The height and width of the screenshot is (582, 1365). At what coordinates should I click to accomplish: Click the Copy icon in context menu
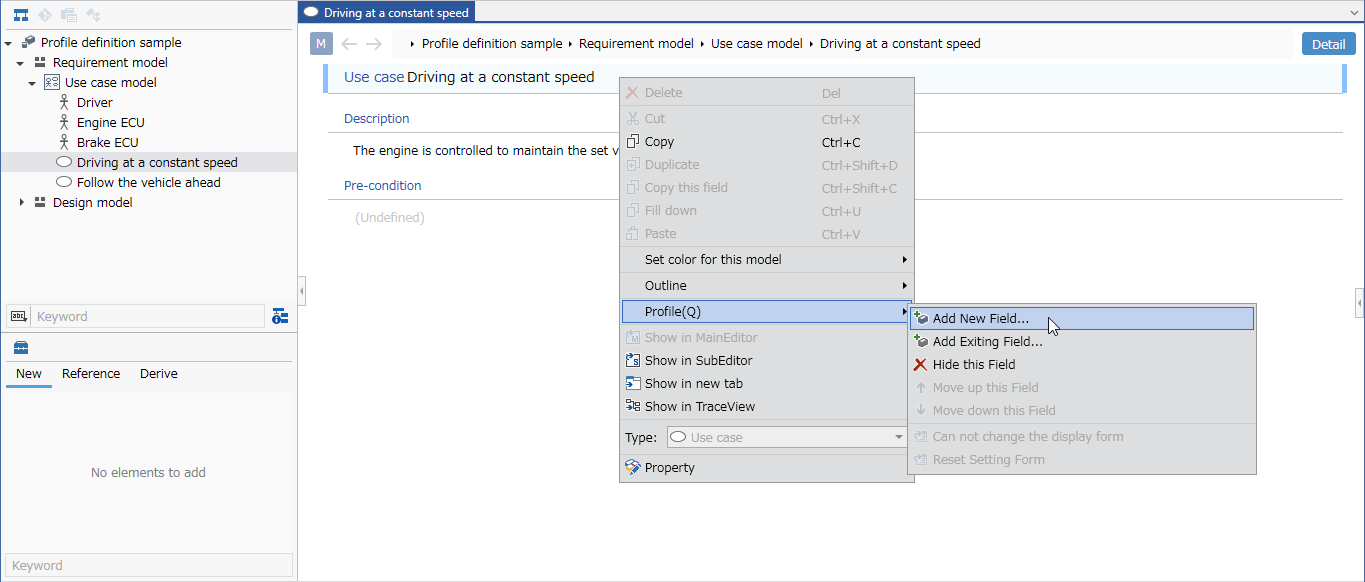tap(632, 142)
